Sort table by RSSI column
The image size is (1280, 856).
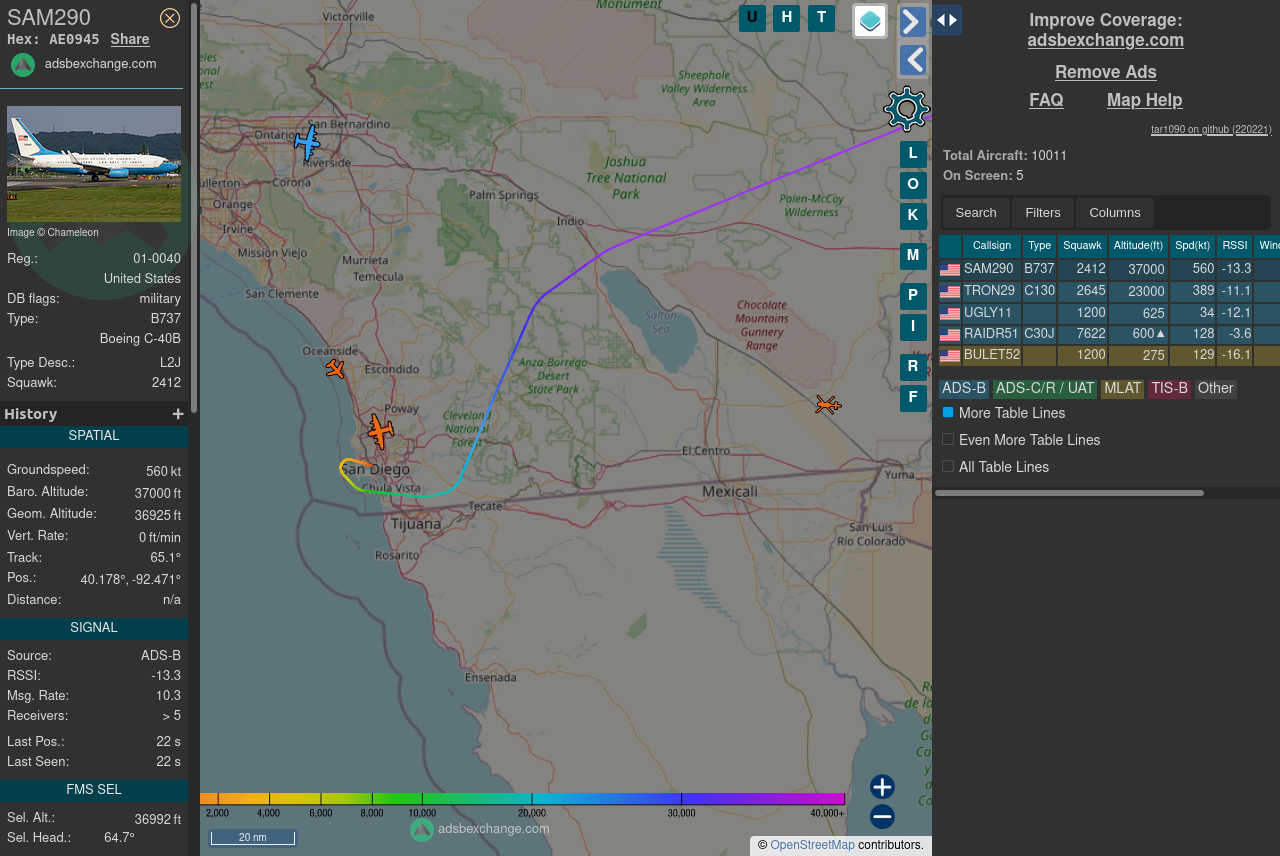(x=1235, y=246)
